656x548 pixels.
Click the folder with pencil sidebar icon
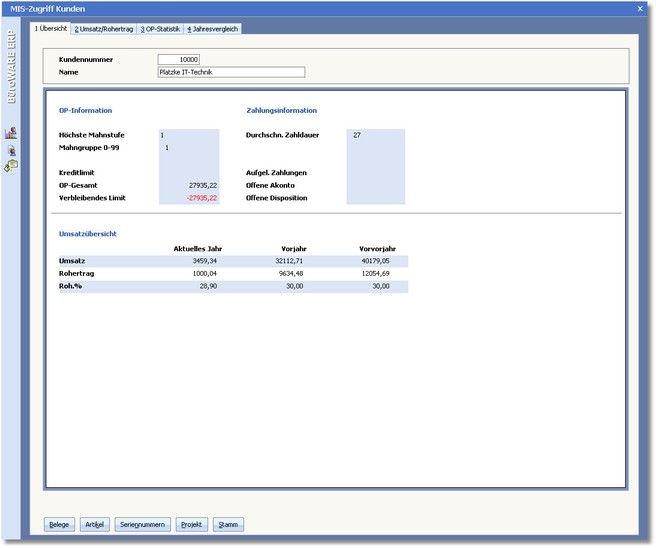[11, 165]
